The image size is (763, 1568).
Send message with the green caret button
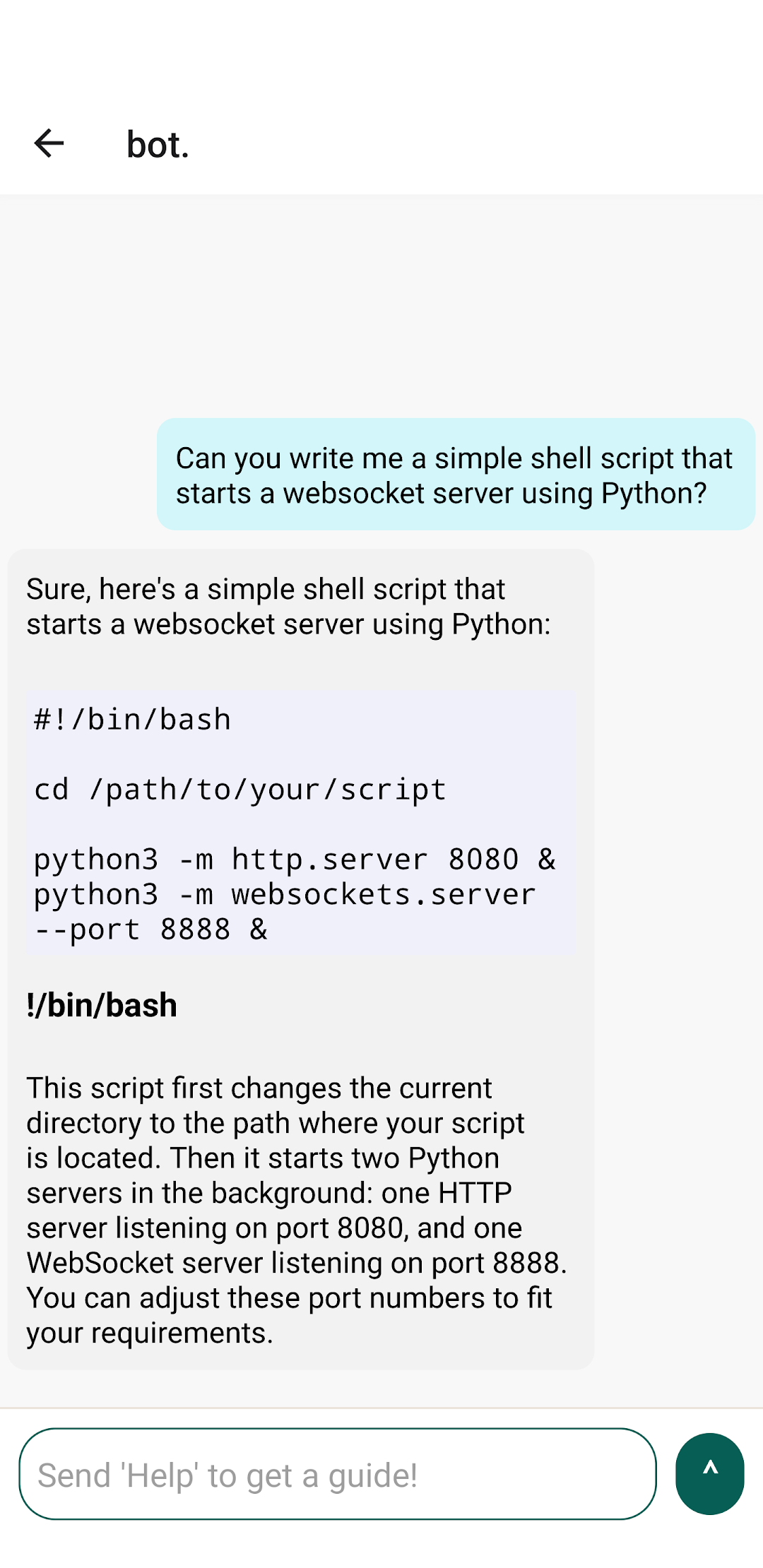pyautogui.click(x=709, y=1473)
